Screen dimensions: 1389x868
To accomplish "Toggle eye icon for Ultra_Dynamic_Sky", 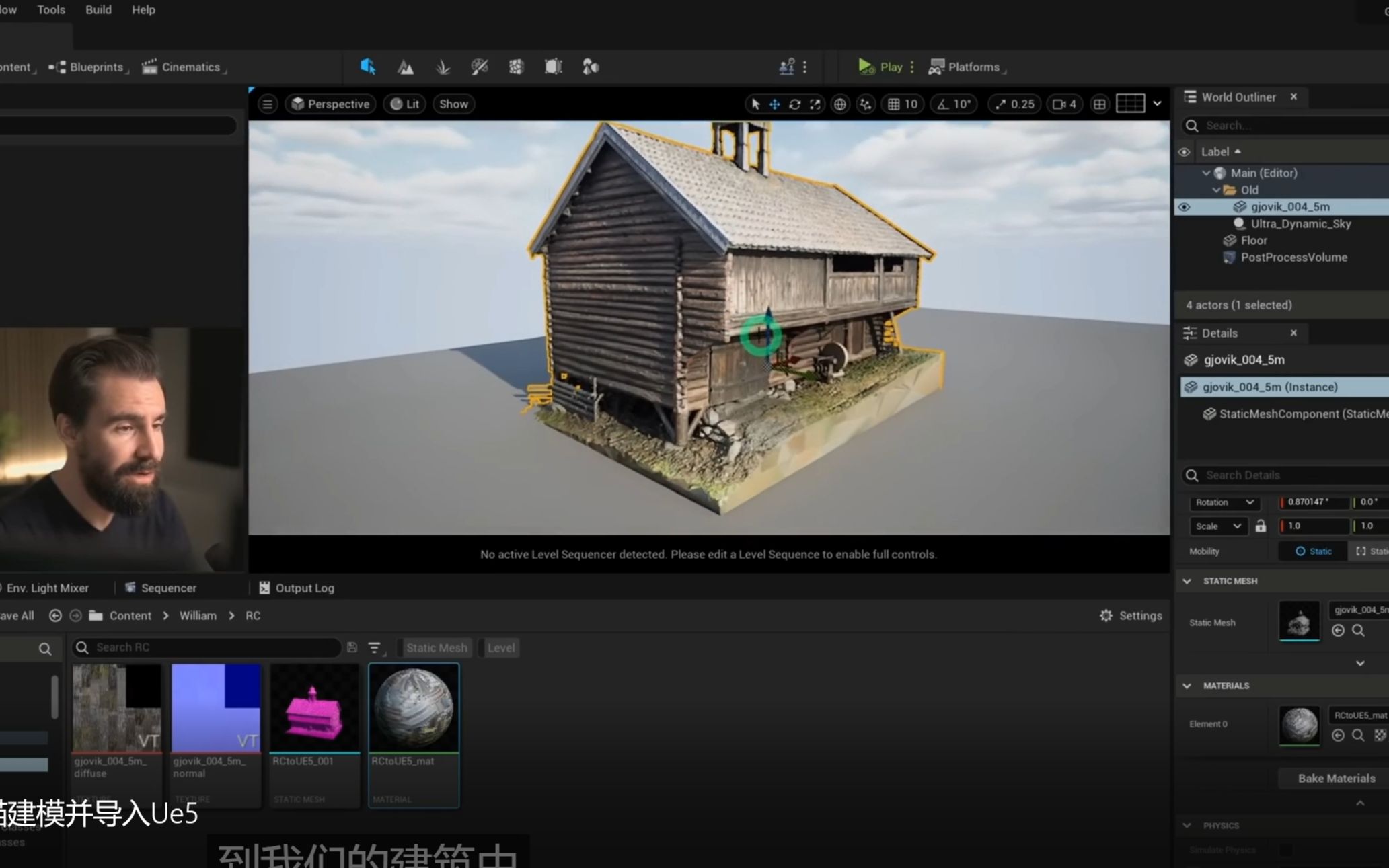I will click(x=1184, y=223).
